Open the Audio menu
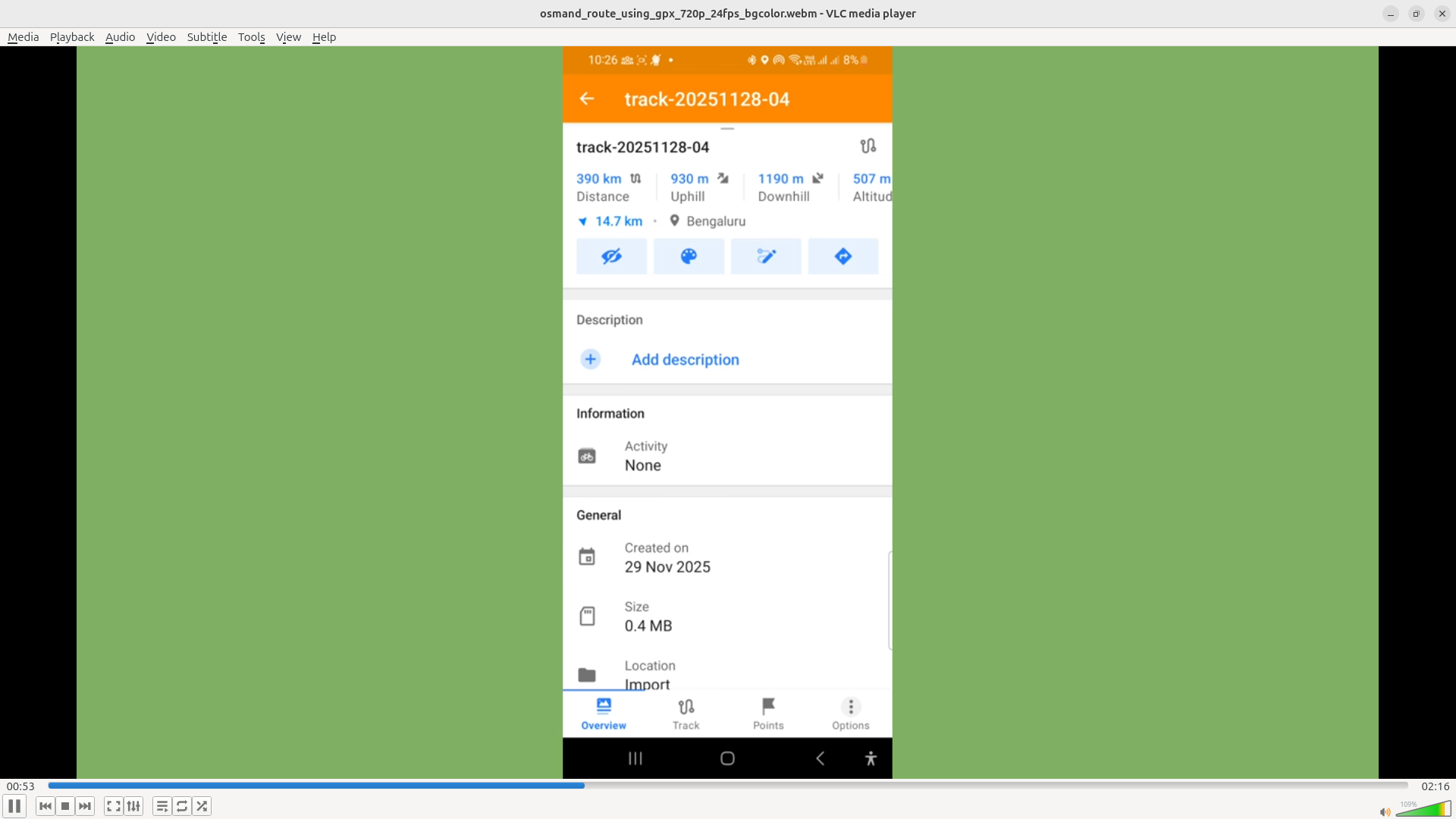Viewport: 1456px width, 819px height. click(120, 36)
